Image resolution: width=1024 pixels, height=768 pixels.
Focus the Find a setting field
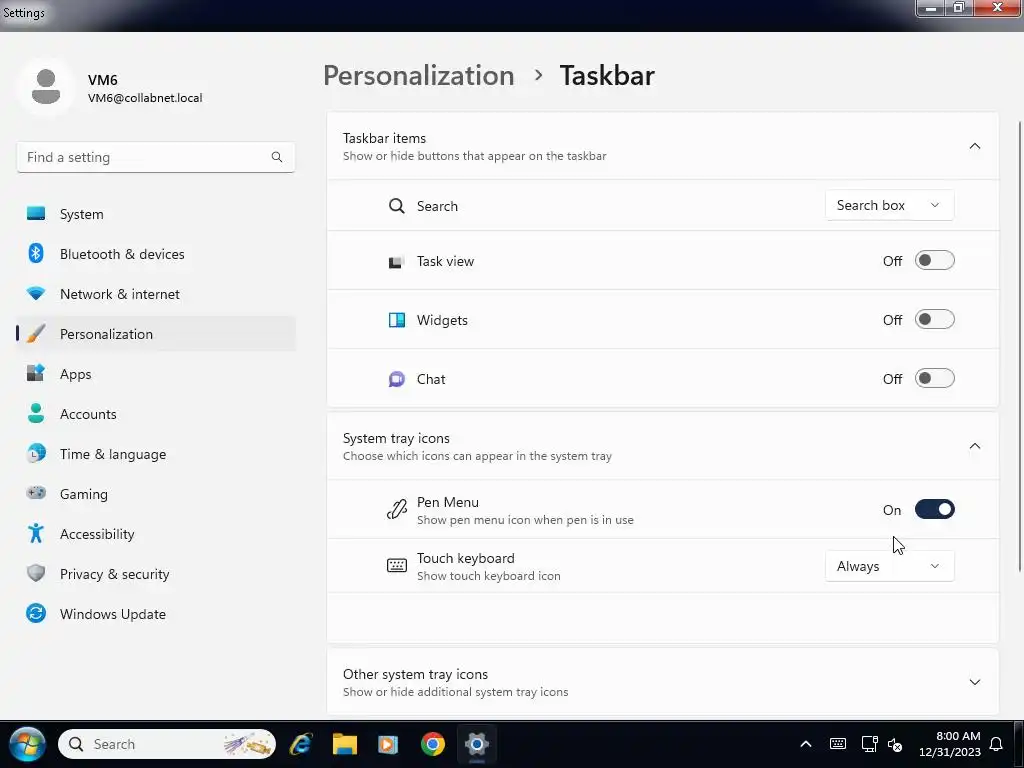pos(155,157)
